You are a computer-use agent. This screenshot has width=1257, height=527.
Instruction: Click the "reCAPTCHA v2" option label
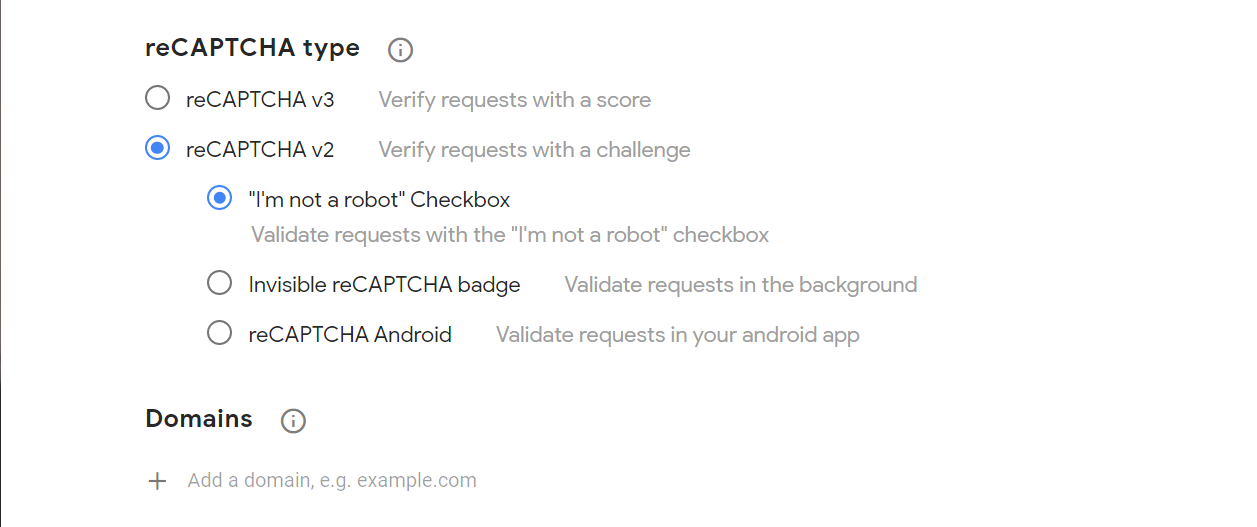click(260, 150)
